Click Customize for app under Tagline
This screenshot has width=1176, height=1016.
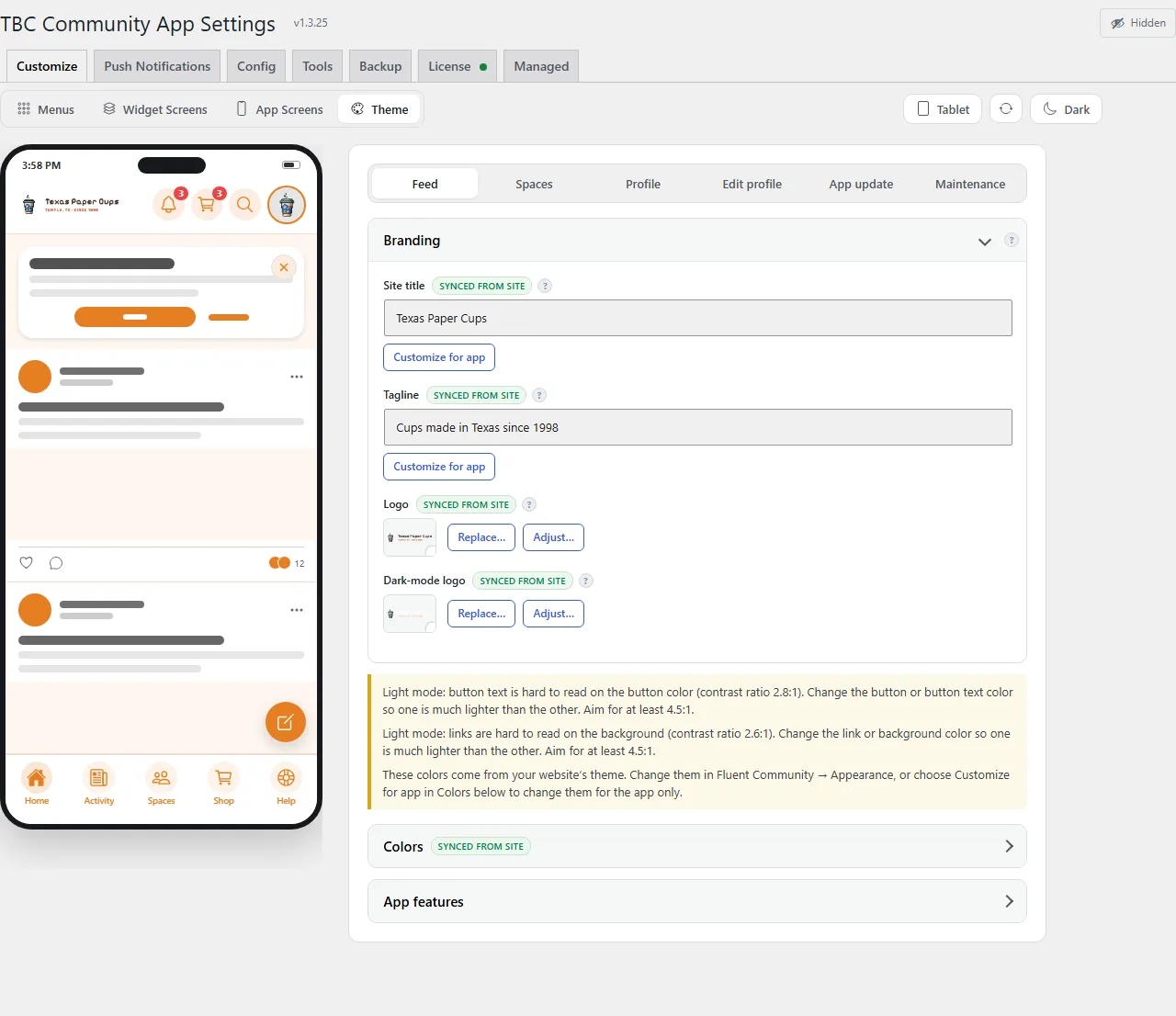coord(439,467)
